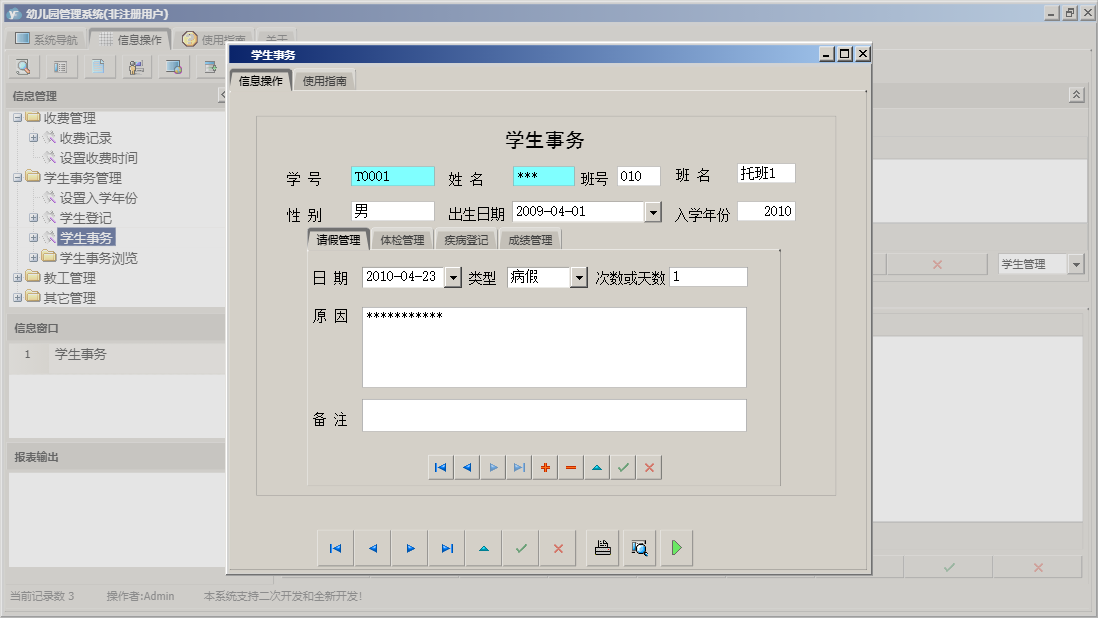Click the red plus icon to add leave record

pos(545,466)
